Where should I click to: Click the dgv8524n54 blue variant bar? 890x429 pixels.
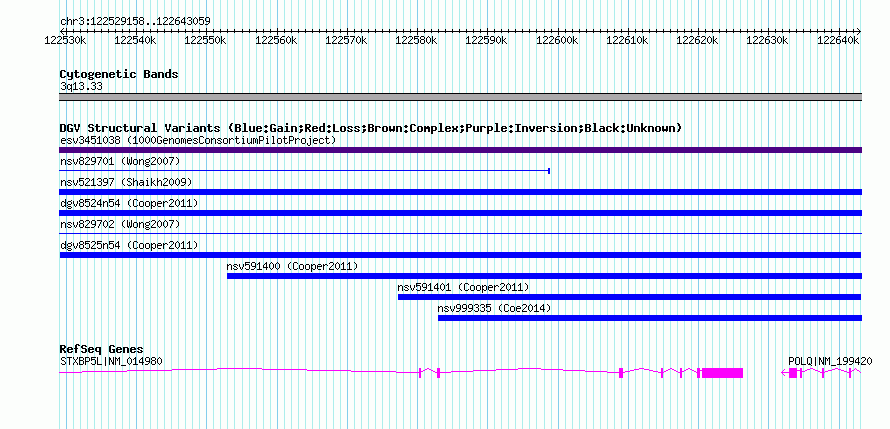(460, 213)
